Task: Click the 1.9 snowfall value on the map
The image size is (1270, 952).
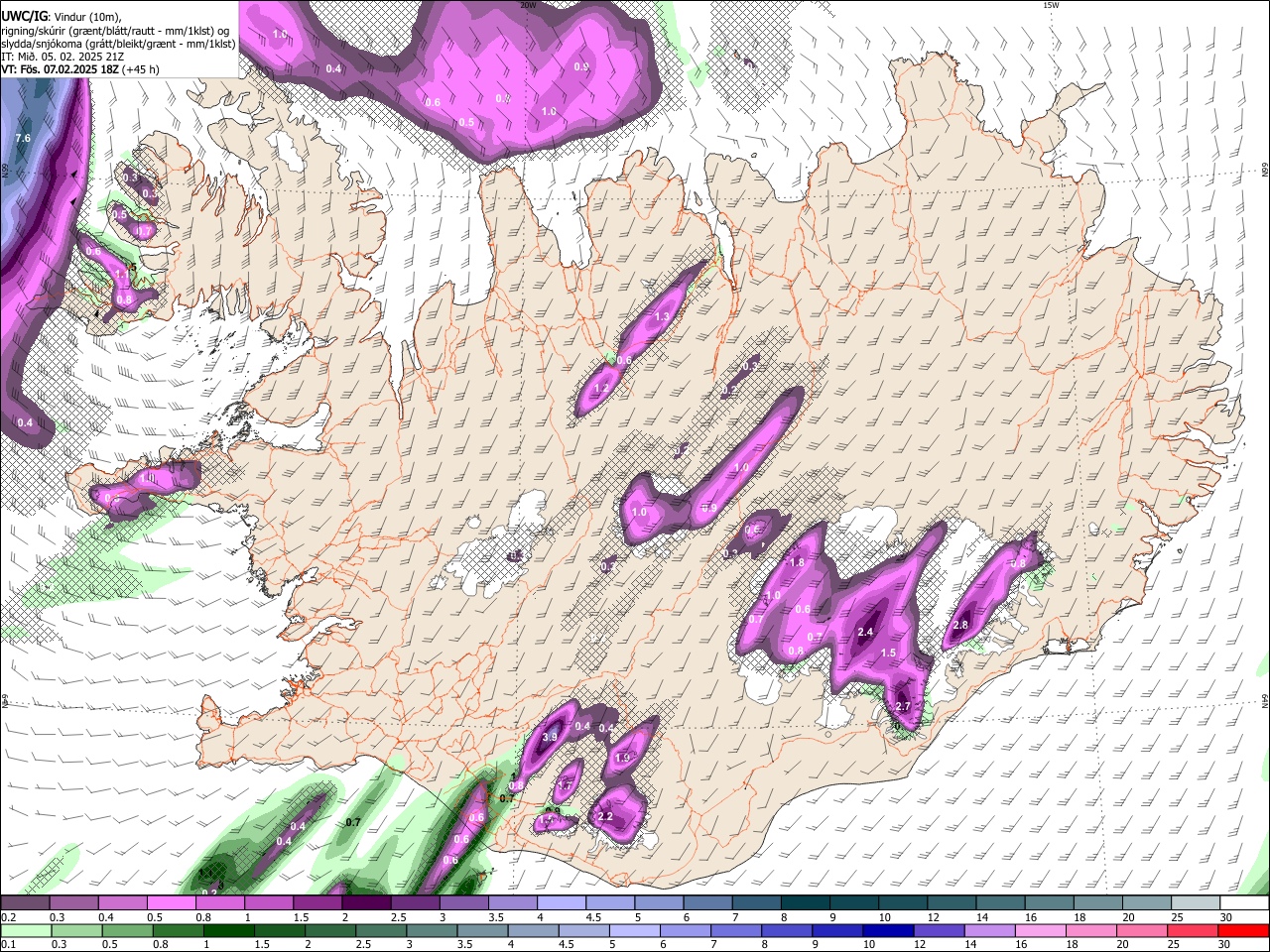Action: point(623,758)
